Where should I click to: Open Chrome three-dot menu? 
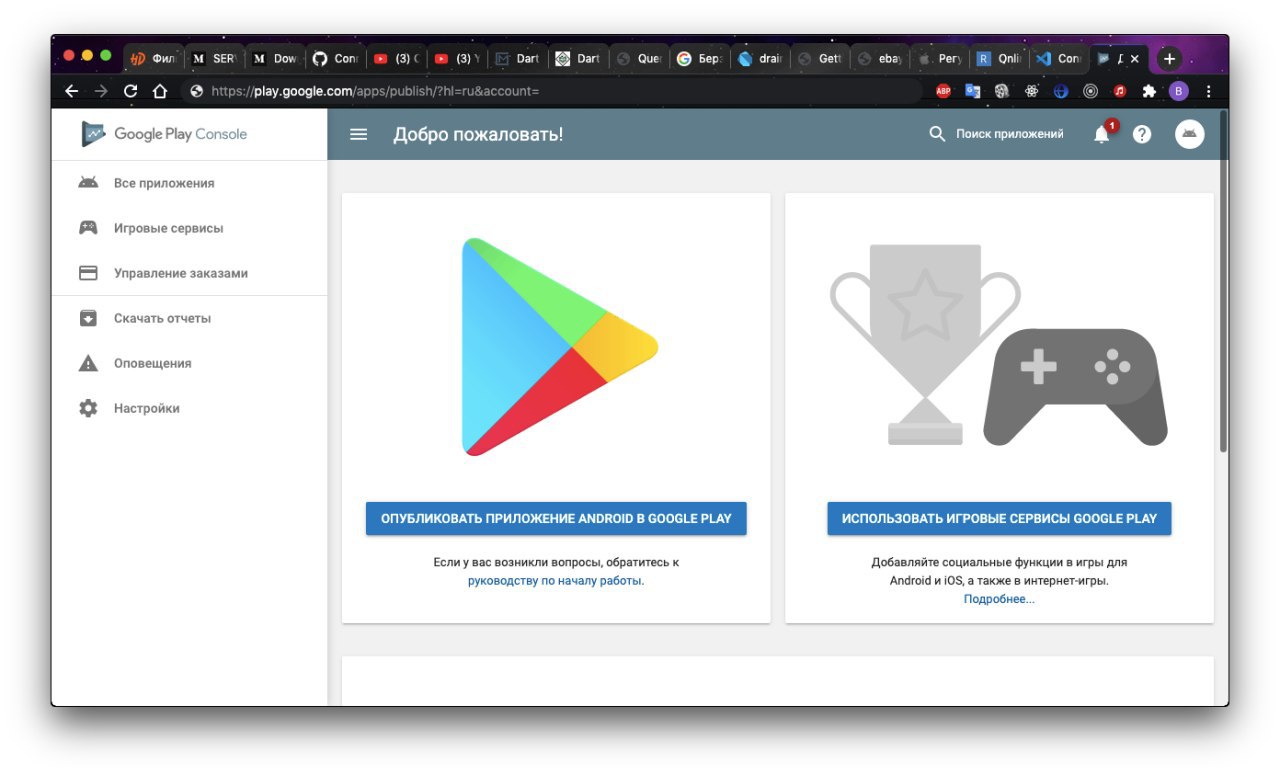click(1209, 91)
